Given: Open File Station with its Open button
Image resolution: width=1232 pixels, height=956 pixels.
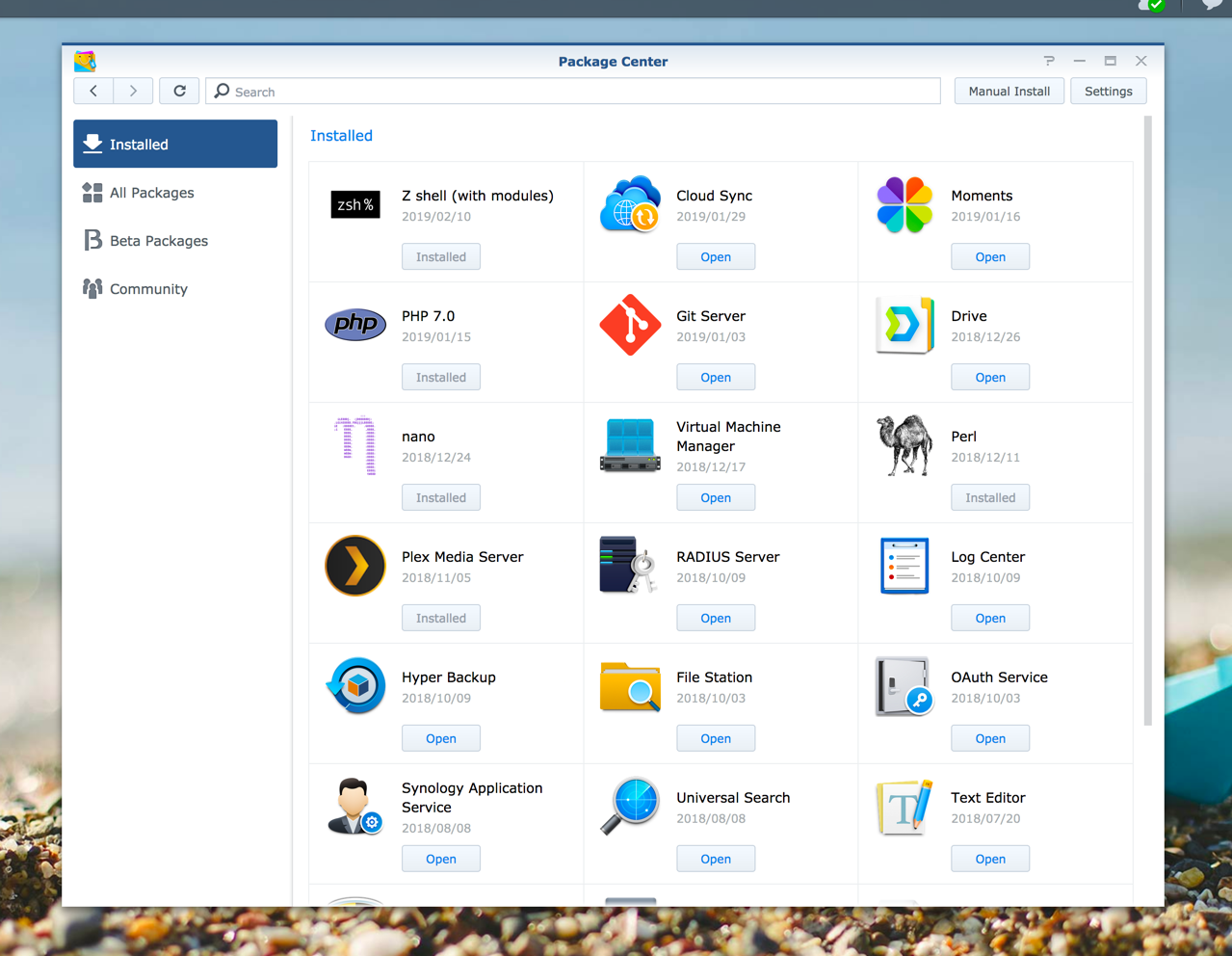Looking at the screenshot, I should pos(715,737).
